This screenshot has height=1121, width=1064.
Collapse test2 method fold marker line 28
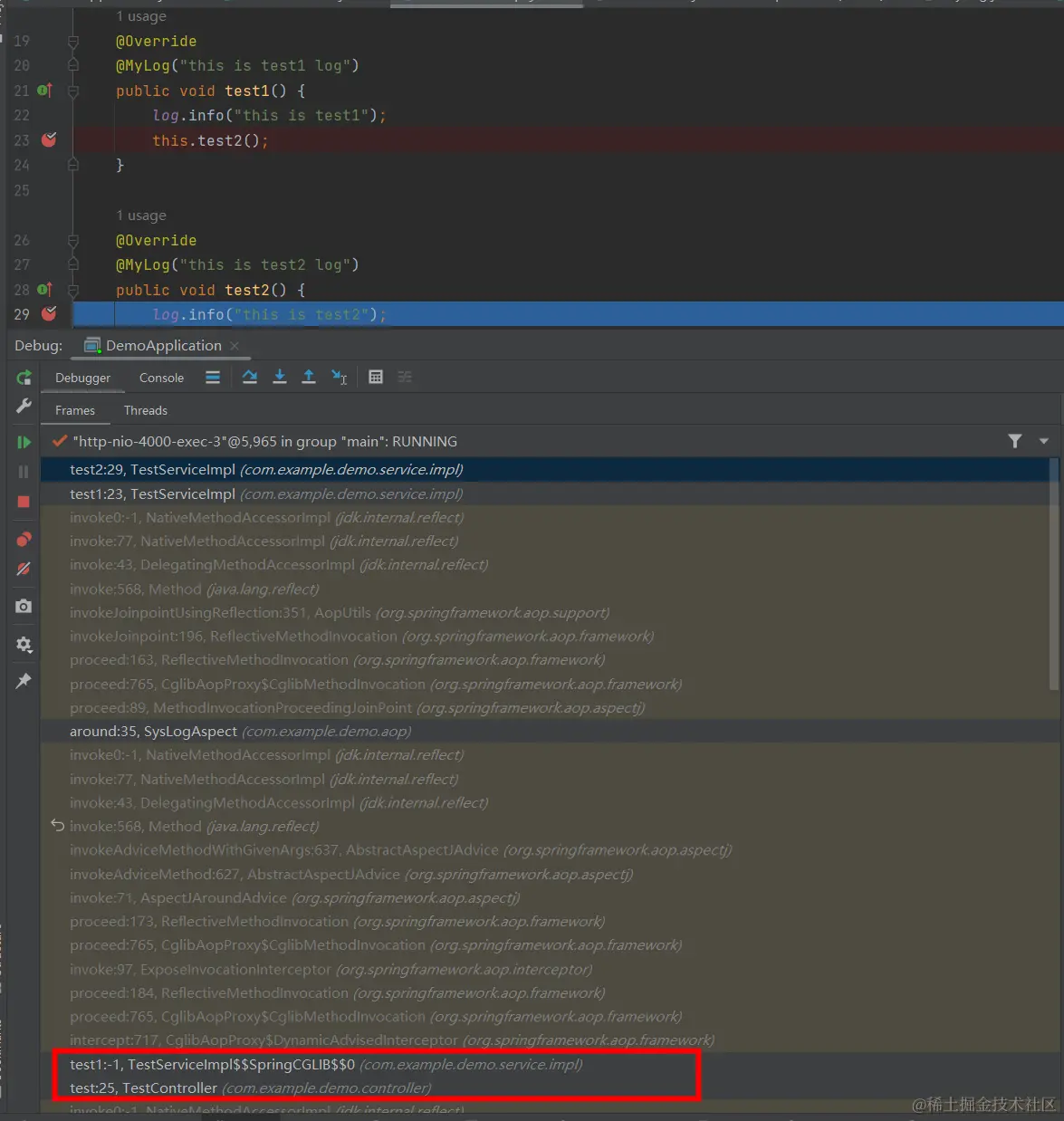click(73, 291)
